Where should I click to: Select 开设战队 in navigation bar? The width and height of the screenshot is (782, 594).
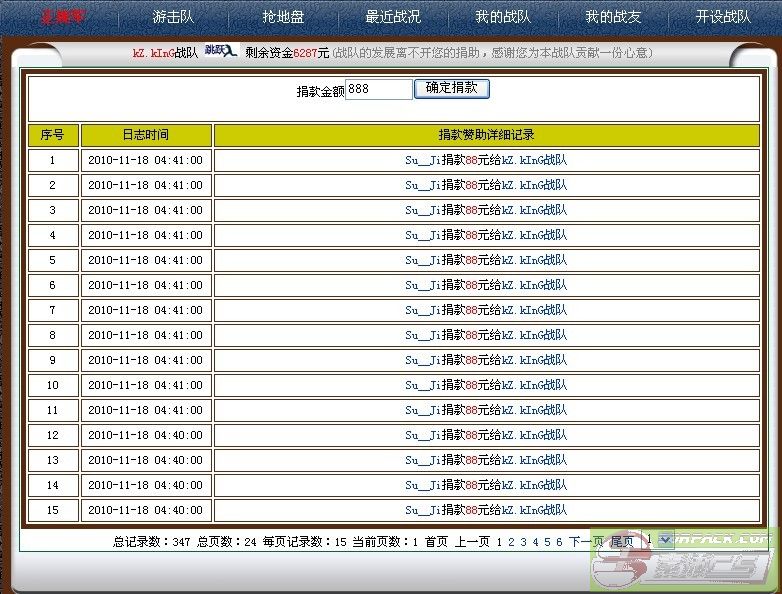coord(723,17)
